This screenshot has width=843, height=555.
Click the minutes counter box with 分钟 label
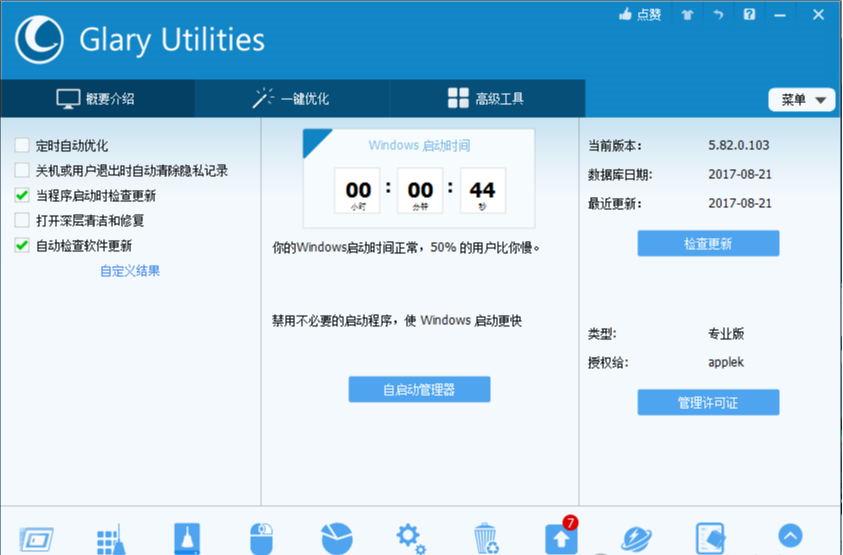(x=420, y=191)
